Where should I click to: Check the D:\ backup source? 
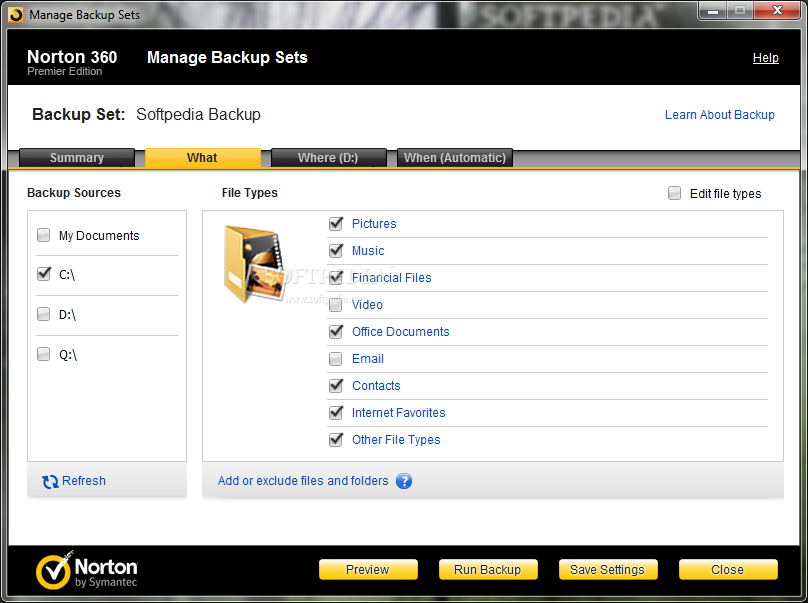(44, 314)
